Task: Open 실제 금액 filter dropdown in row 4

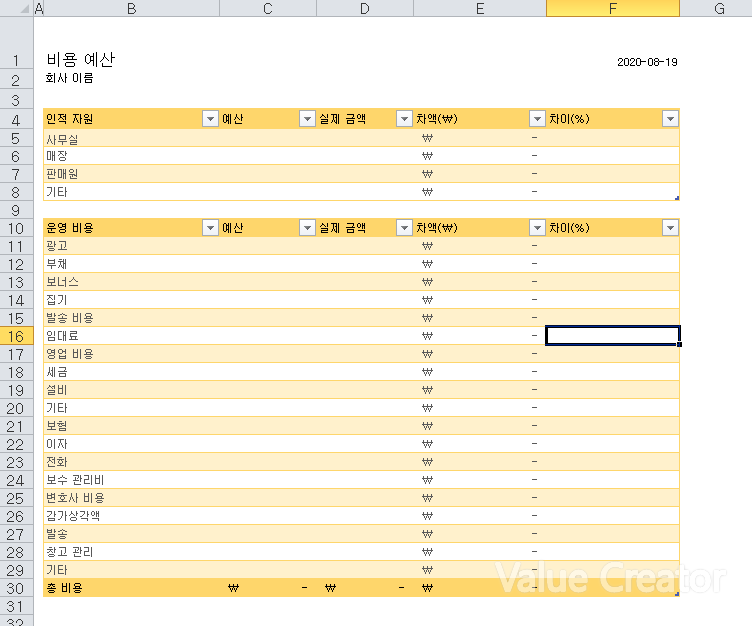Action: coord(404,118)
